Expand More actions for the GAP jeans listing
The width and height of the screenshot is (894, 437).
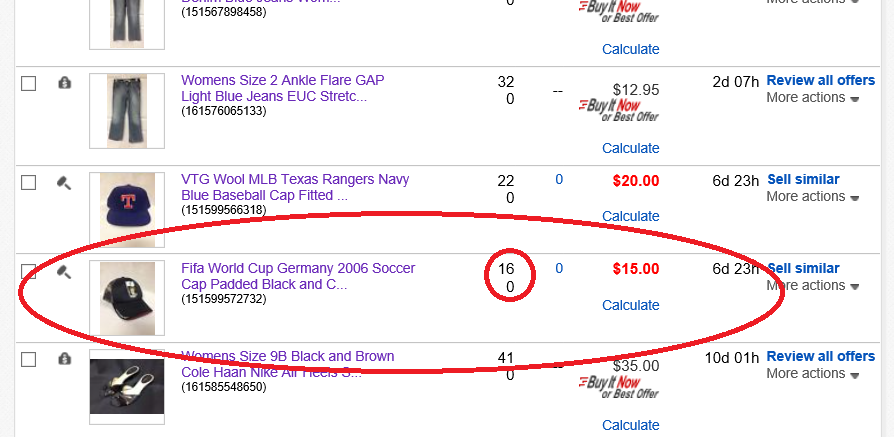[x=812, y=98]
